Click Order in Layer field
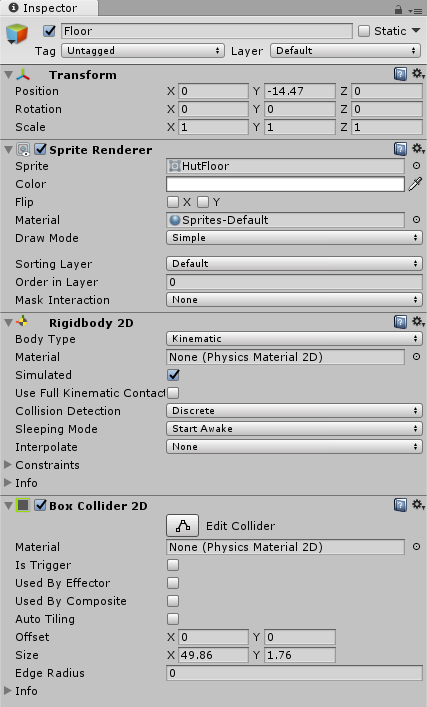 [x=294, y=282]
